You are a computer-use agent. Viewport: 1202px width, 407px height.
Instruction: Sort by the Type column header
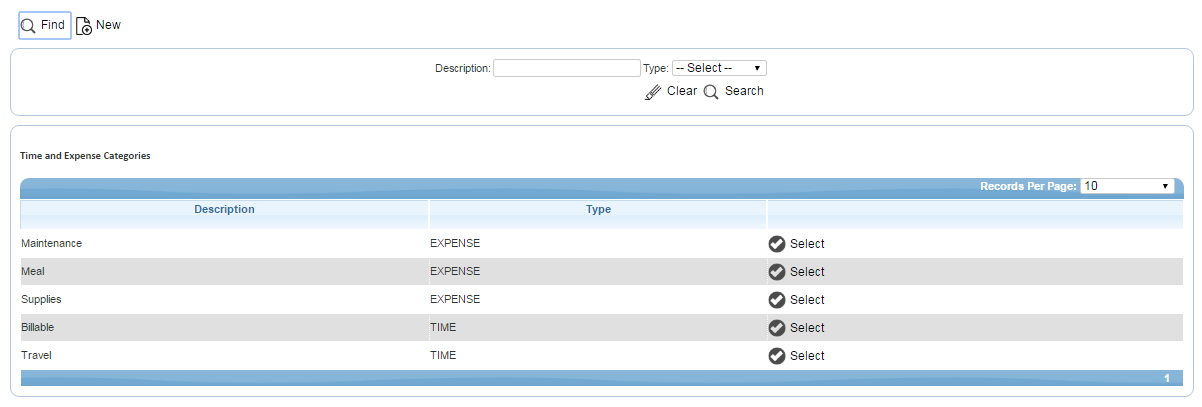coord(598,210)
